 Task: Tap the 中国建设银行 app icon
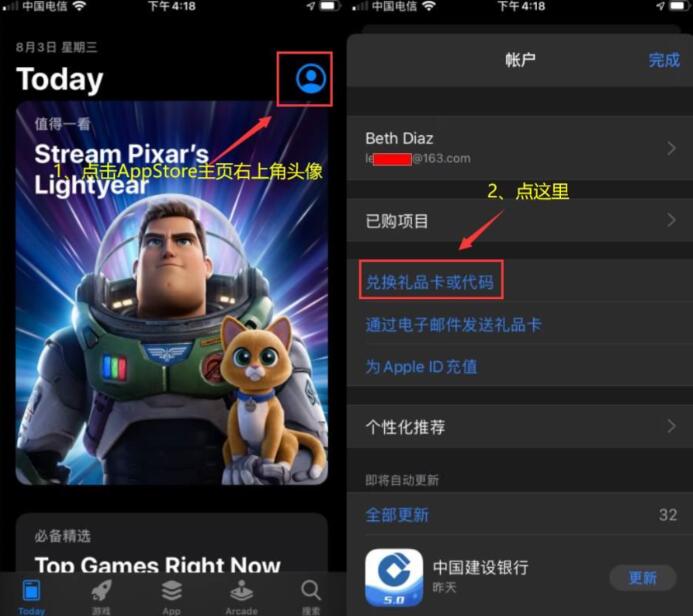tap(394, 577)
